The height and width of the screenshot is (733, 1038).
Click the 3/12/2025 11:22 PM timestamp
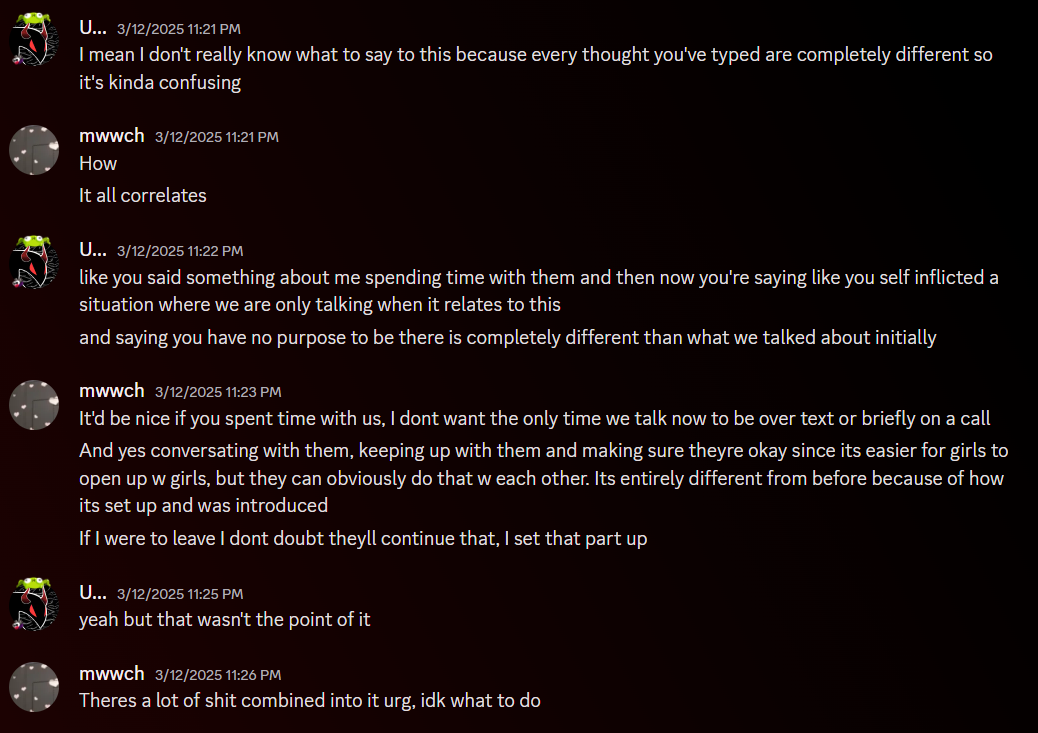[180, 251]
